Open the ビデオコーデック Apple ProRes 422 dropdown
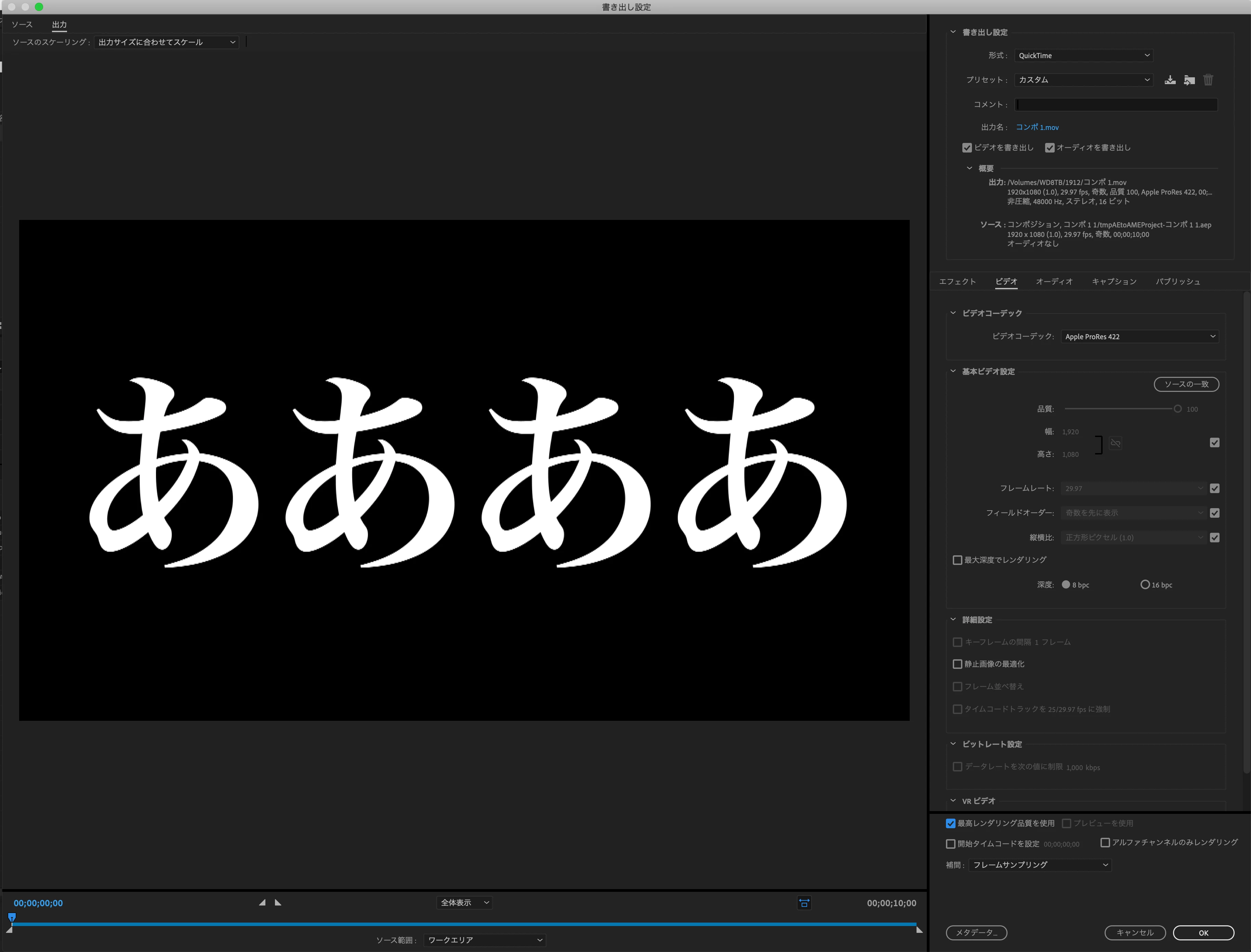 coord(1140,336)
